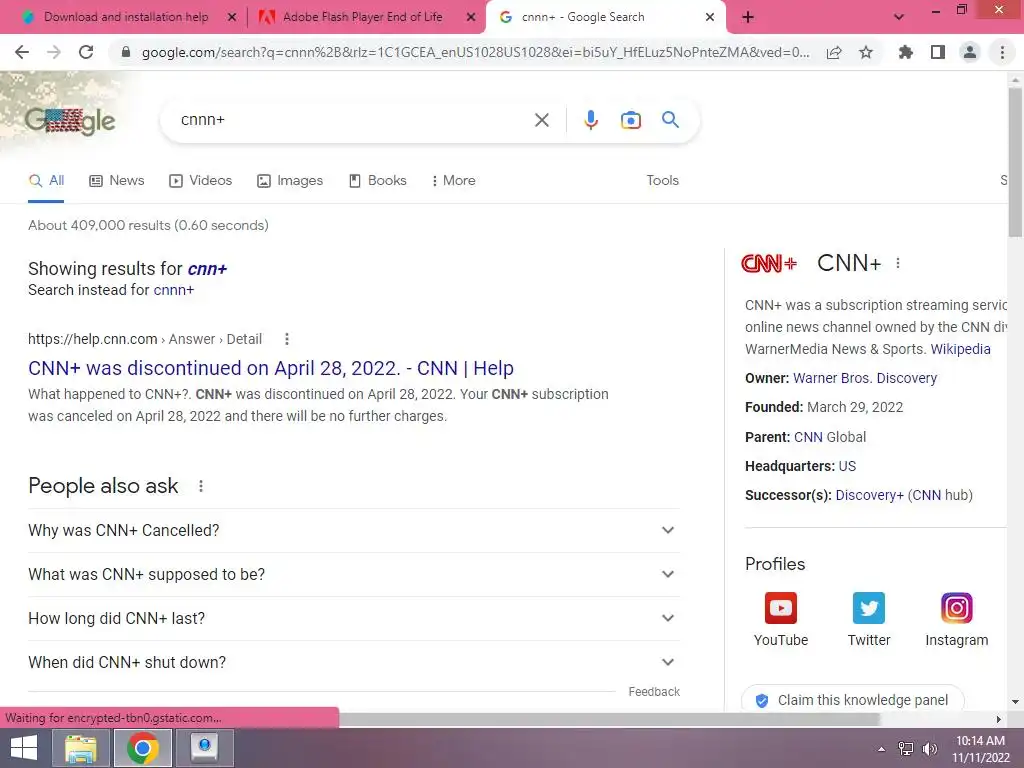
Task: Start voice search with the microphone icon
Action: coord(591,120)
